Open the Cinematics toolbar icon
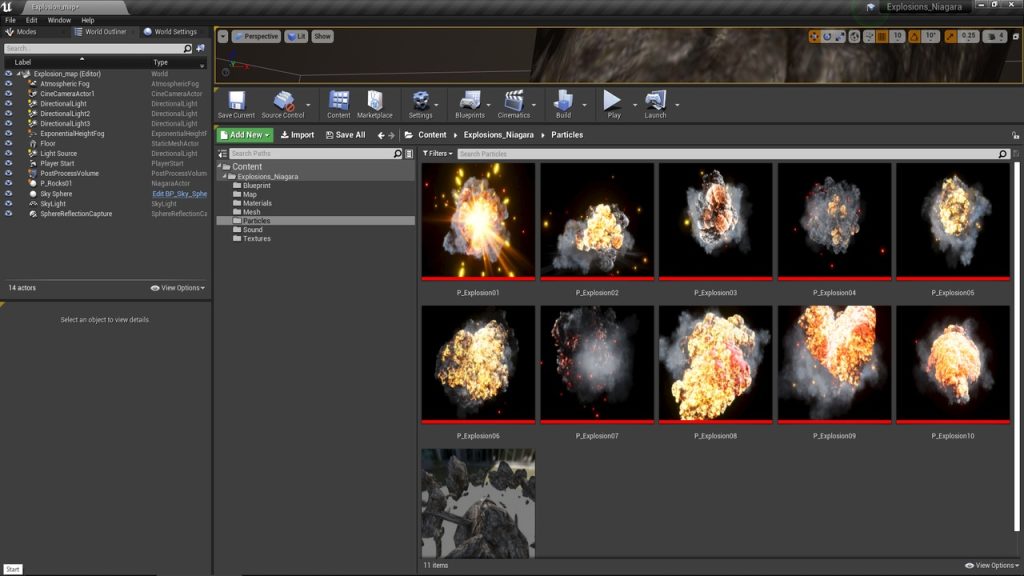Image resolution: width=1024 pixels, height=576 pixels. pos(514,102)
